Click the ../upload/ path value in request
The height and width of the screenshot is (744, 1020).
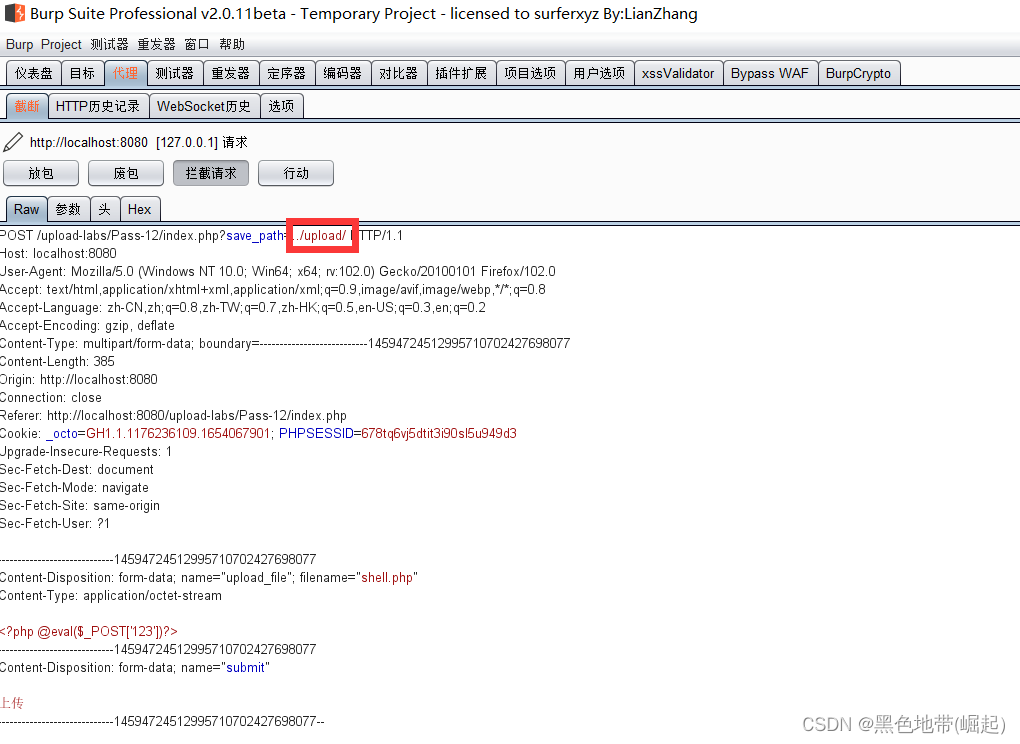click(x=319, y=235)
